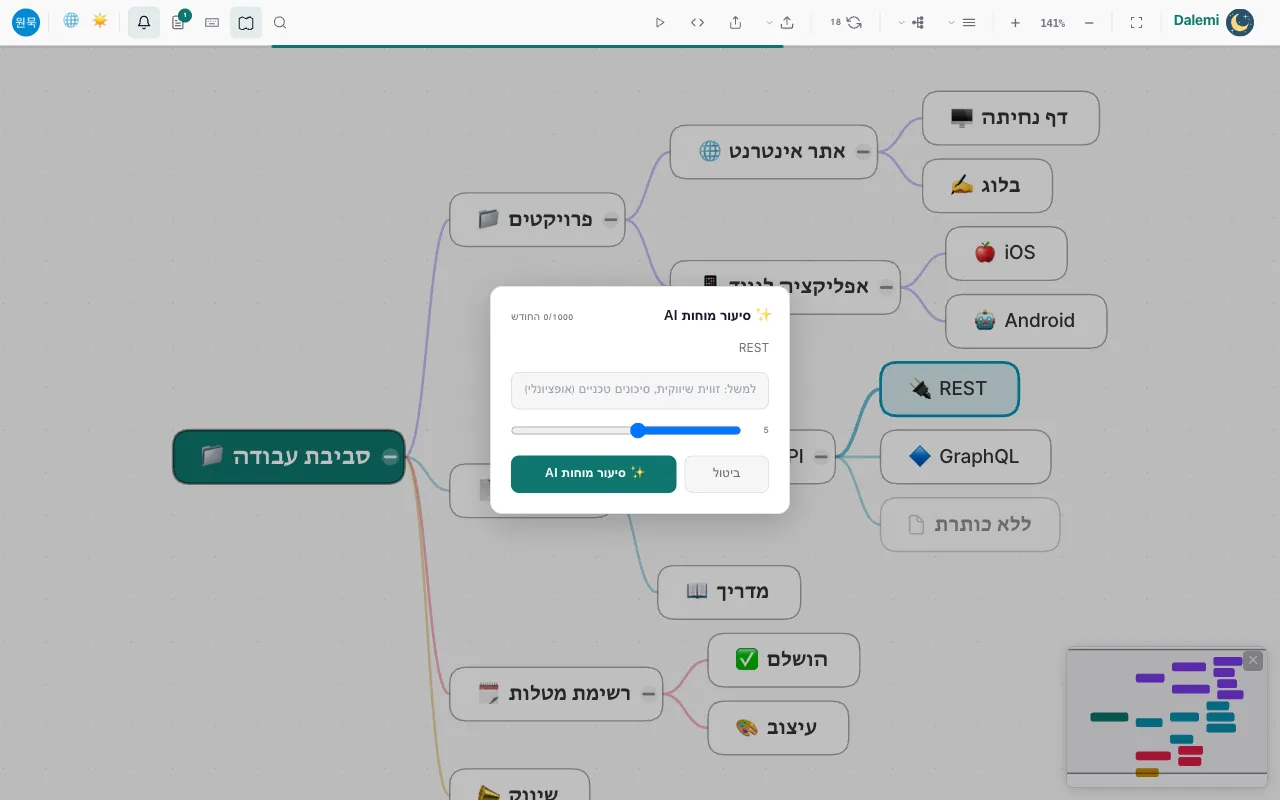
Task: Select the פרויקטים node
Action: (537, 220)
